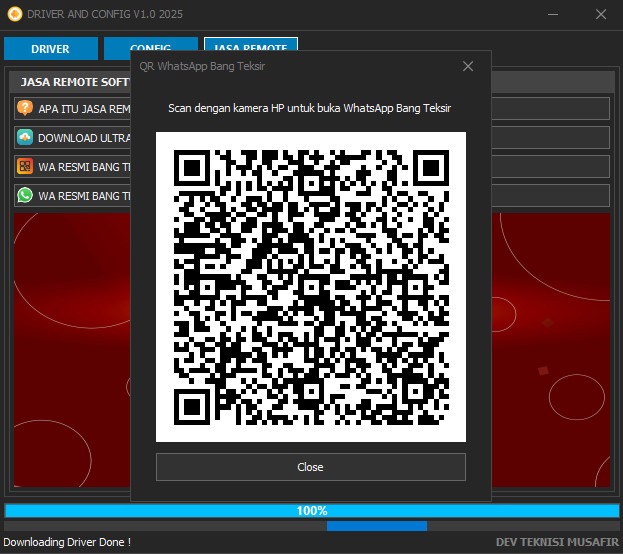Screen dimensions: 623x554
Task: Click the app logo icon in title bar
Action: [x=15, y=14]
